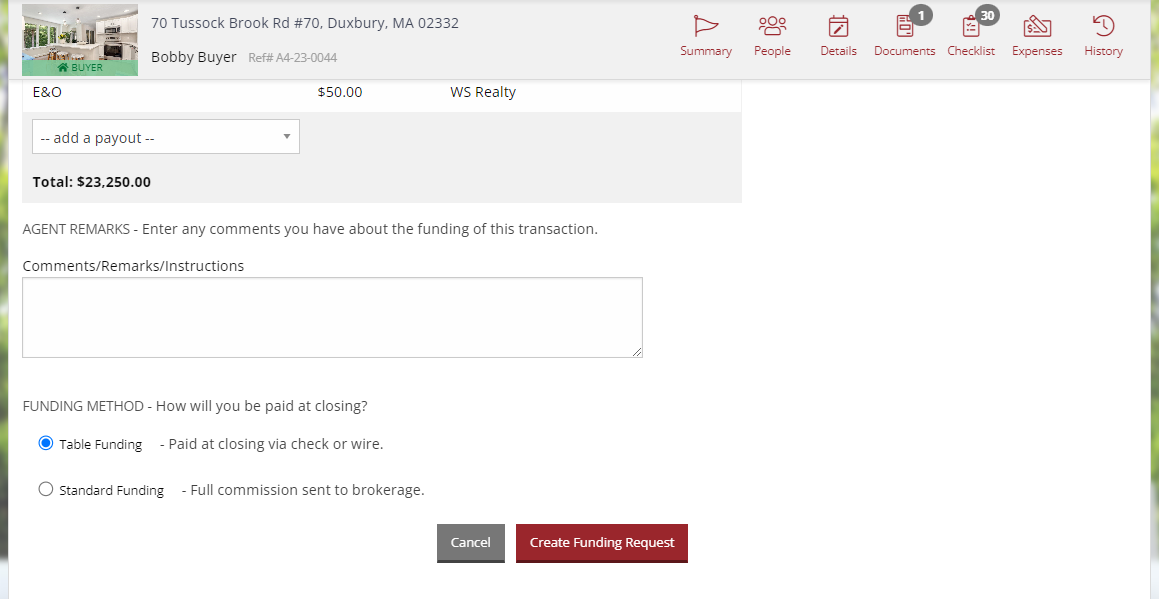View the Checklist with 30 items

pyautogui.click(x=970, y=35)
